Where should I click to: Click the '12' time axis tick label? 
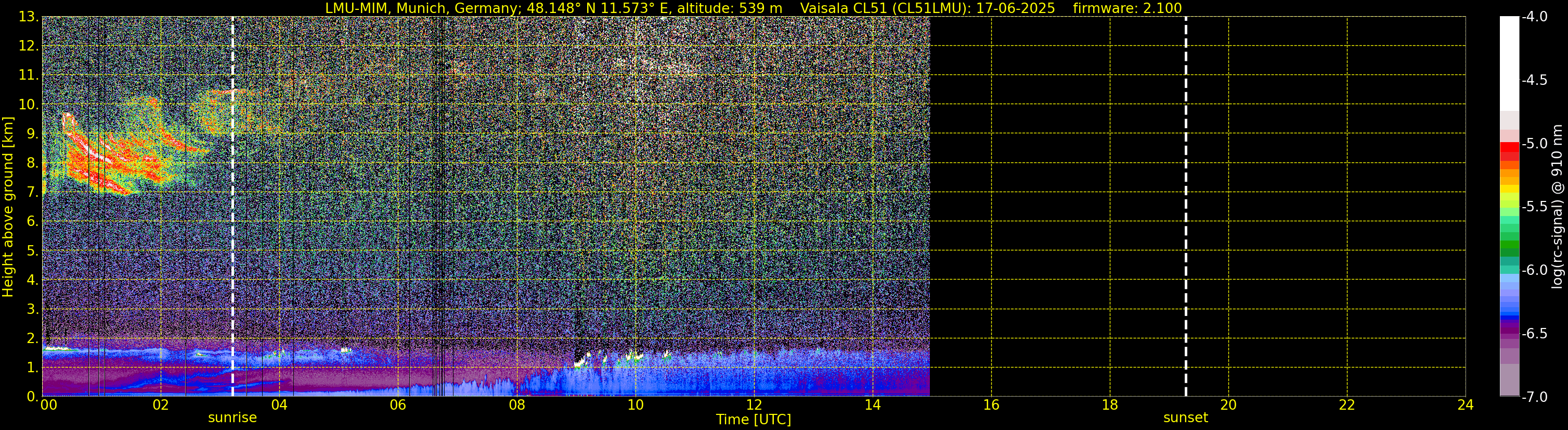[x=754, y=405]
